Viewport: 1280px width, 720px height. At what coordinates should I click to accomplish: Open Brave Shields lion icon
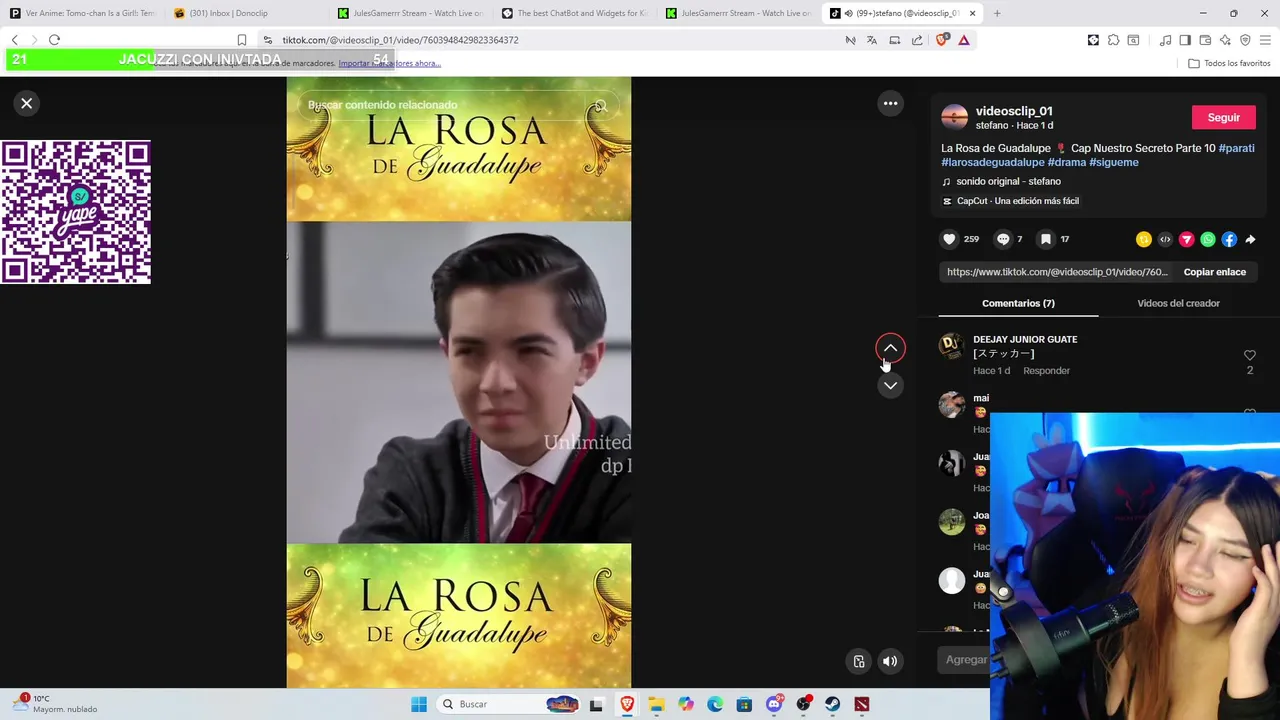tap(941, 40)
